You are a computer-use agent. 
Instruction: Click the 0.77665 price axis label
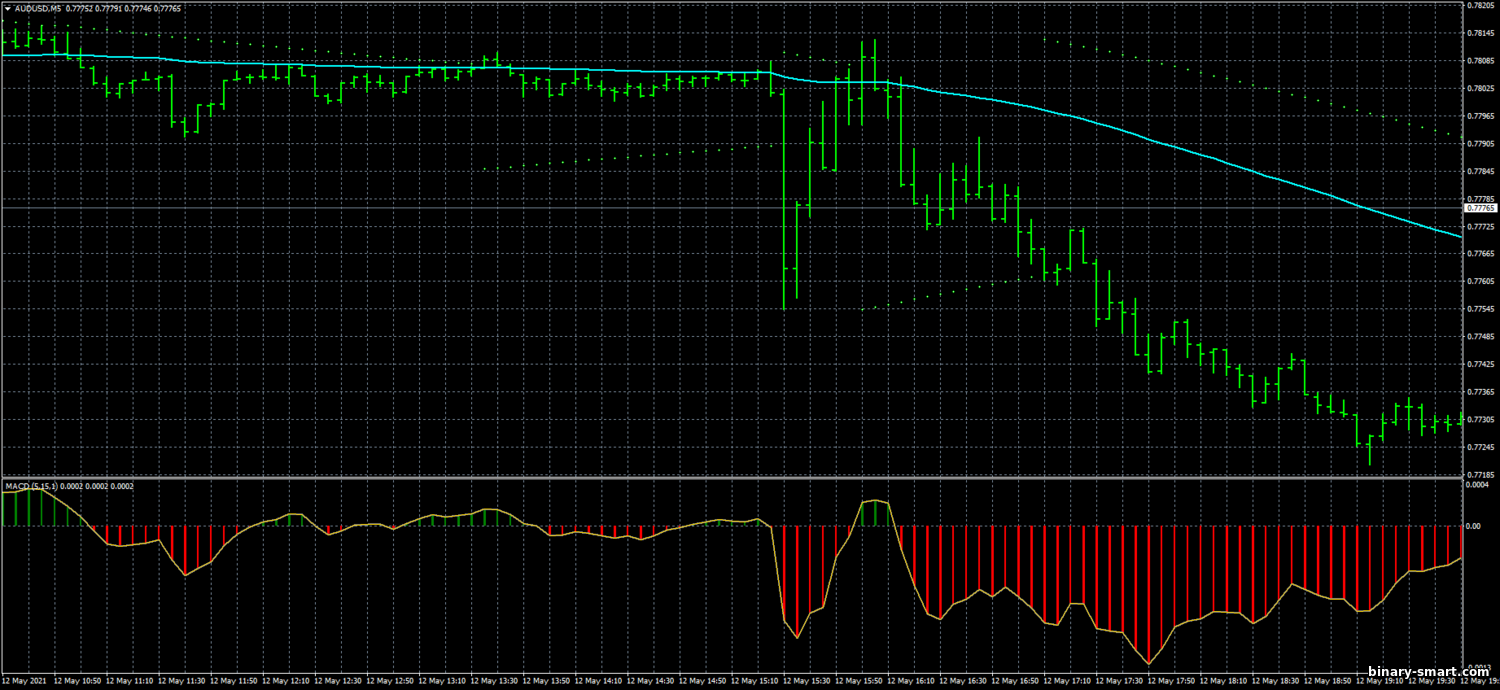coord(1481,254)
